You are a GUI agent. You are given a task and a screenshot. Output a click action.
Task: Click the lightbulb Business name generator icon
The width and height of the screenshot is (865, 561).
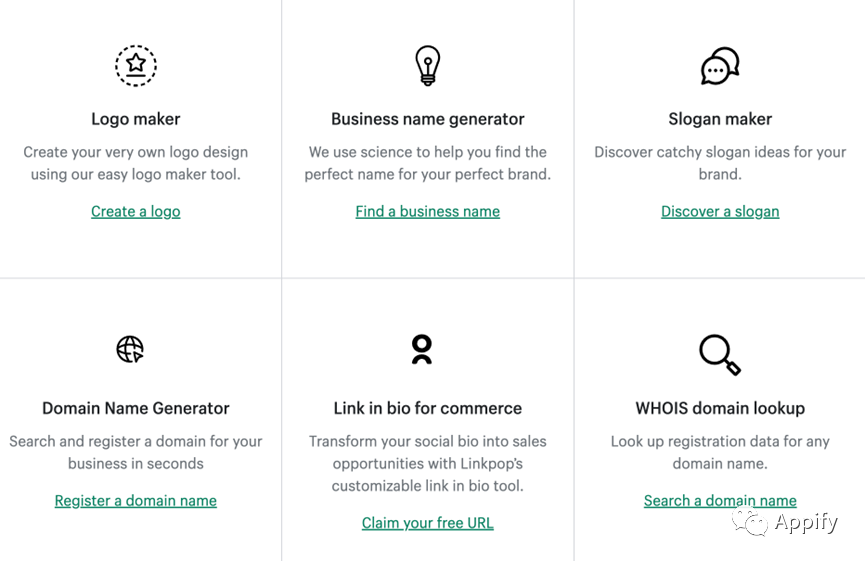pyautogui.click(x=428, y=66)
